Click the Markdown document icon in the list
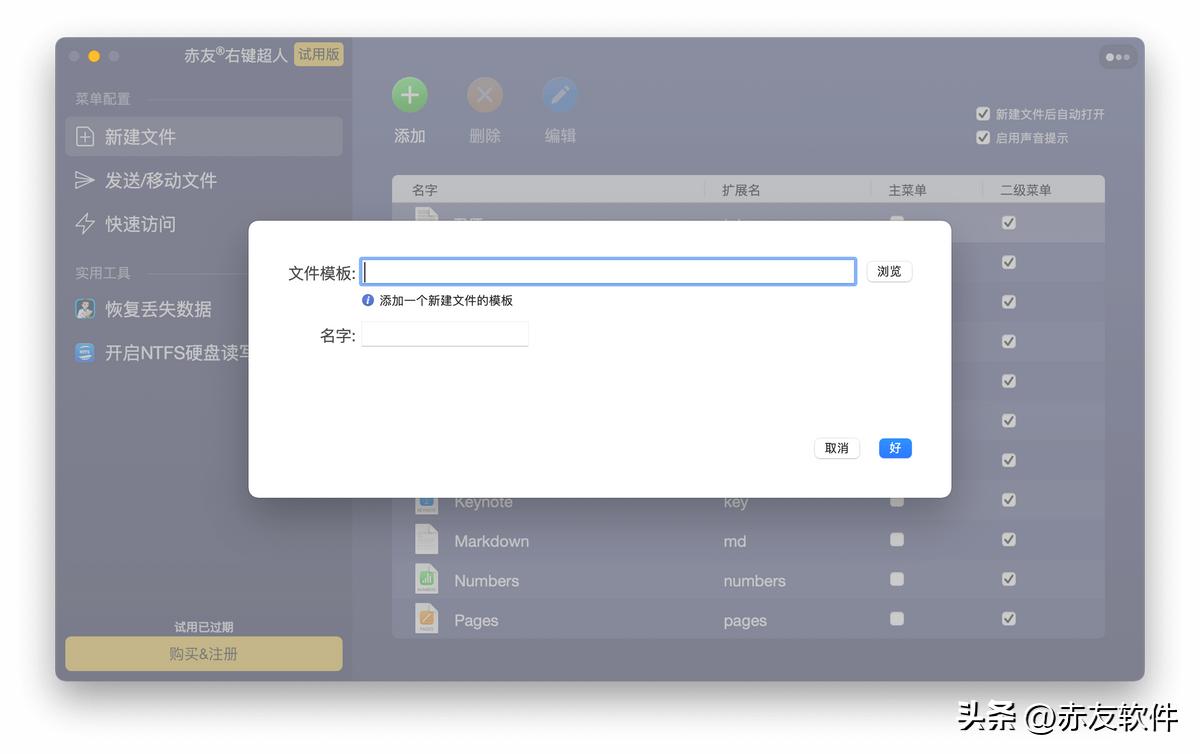The image size is (1200, 754). tap(426, 540)
